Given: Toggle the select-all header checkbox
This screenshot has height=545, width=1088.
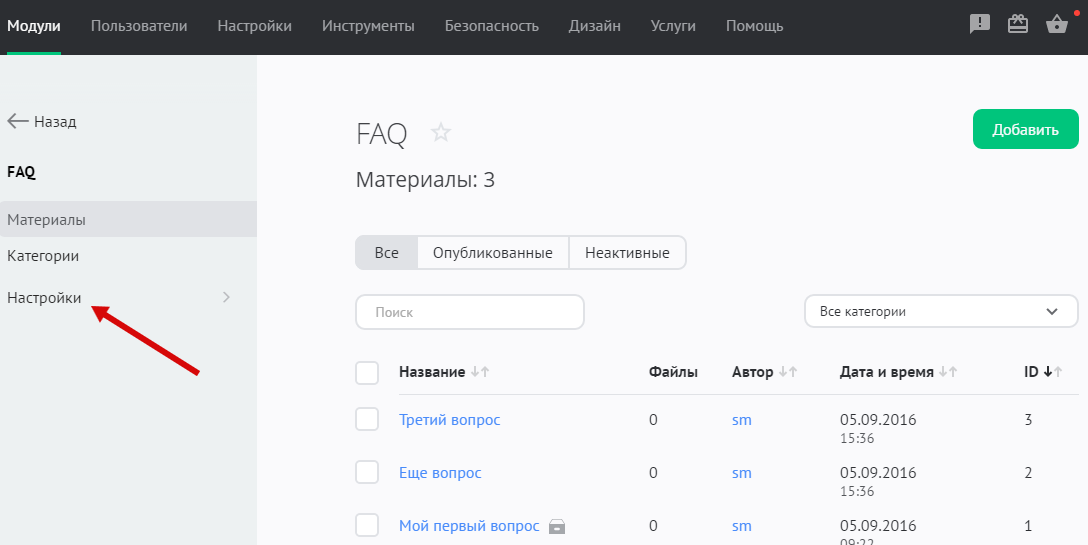Looking at the screenshot, I should (367, 373).
